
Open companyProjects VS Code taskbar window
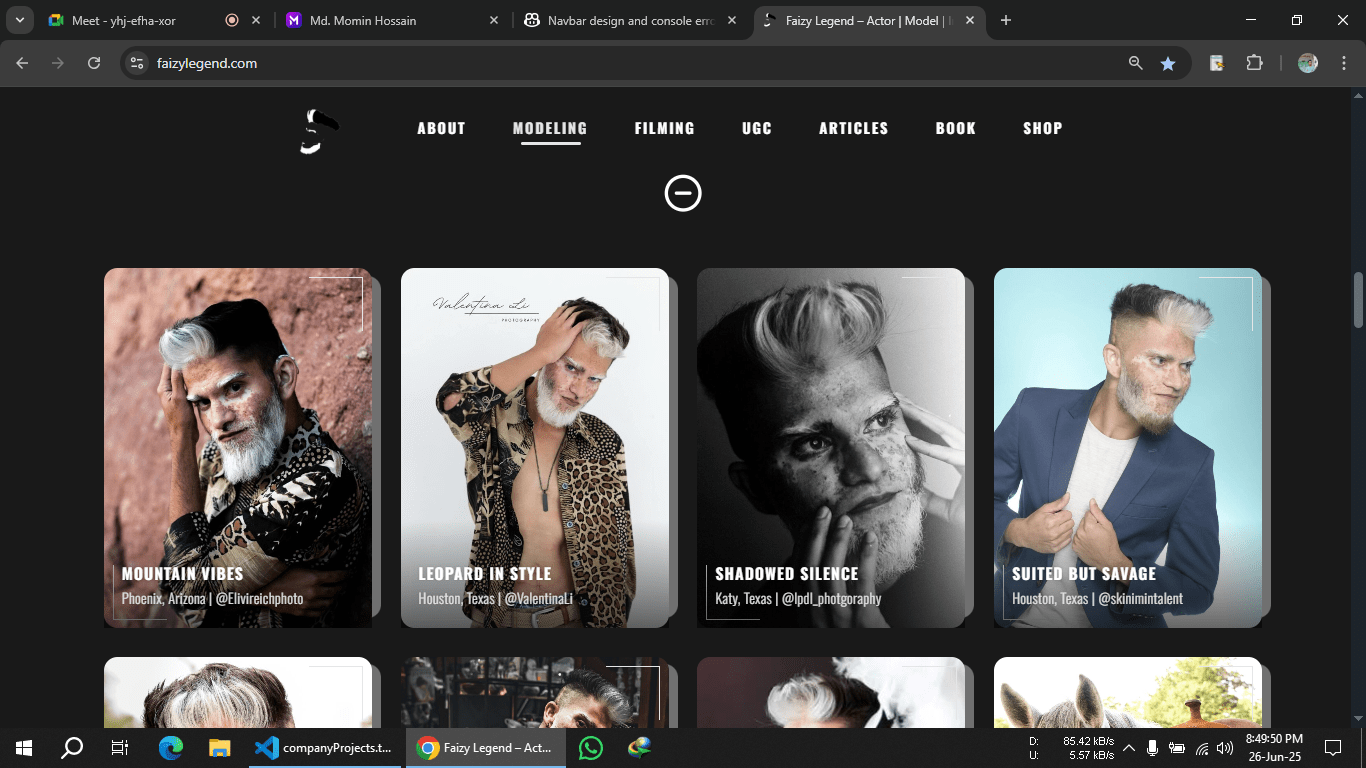[x=323, y=747]
